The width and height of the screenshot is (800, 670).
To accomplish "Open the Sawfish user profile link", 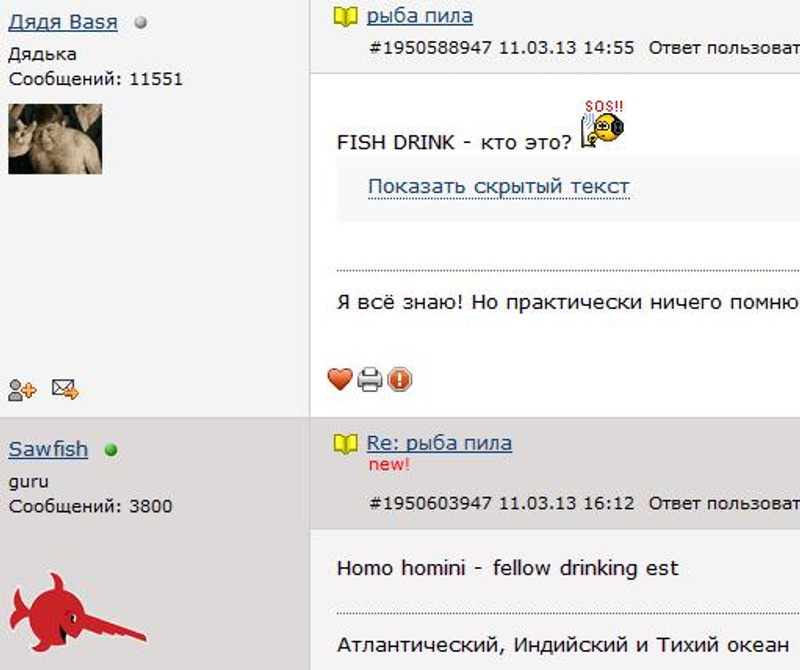I will (x=48, y=449).
